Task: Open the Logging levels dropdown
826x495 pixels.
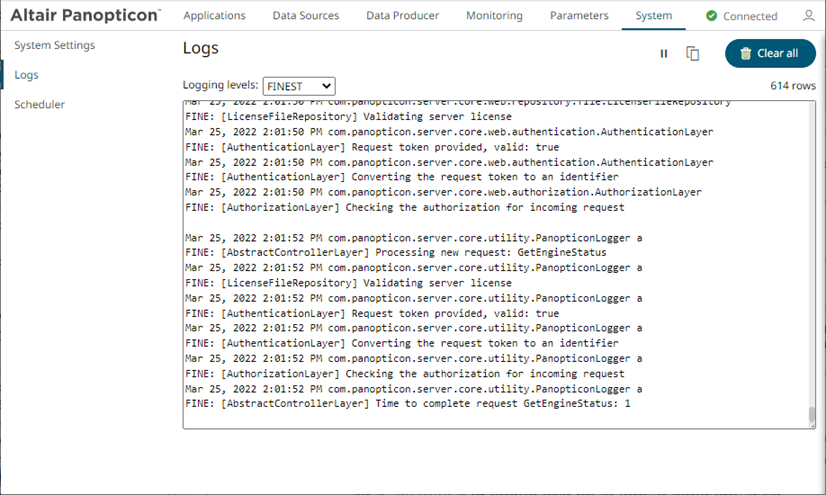Action: point(299,87)
